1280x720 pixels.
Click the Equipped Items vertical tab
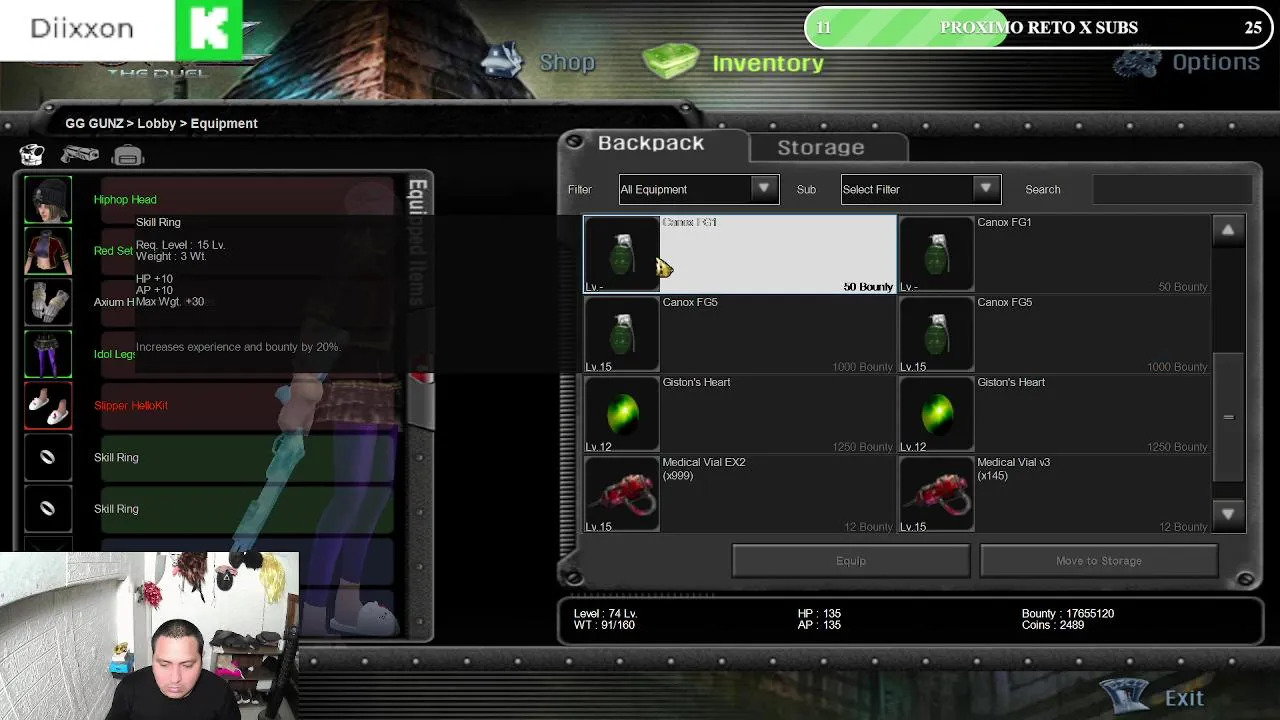pyautogui.click(x=418, y=243)
